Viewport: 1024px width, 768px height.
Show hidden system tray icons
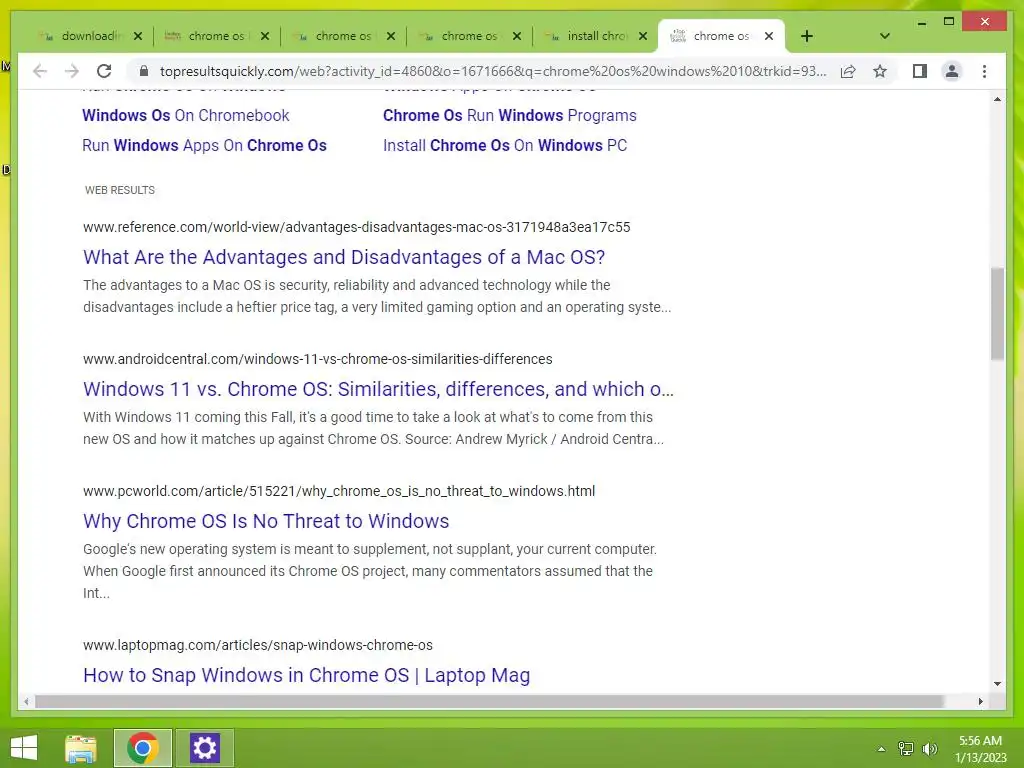[x=881, y=749]
